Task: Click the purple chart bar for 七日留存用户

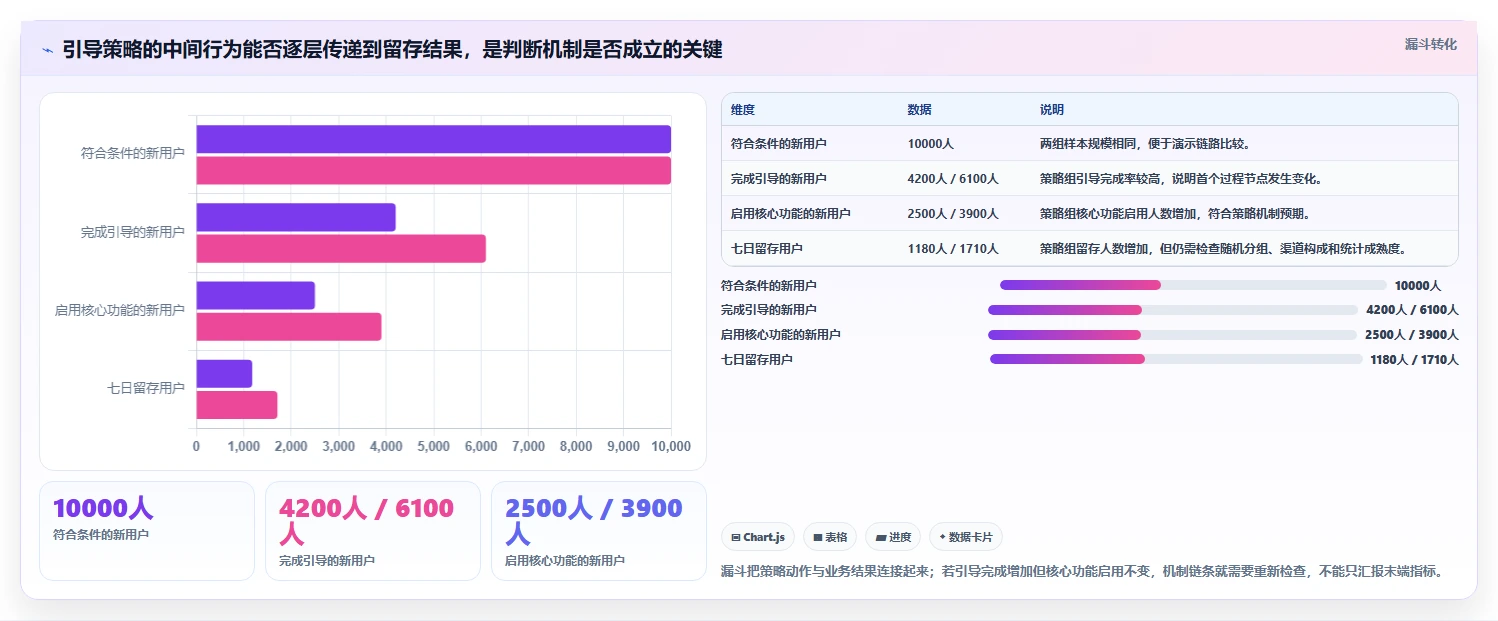Action: click(x=224, y=373)
